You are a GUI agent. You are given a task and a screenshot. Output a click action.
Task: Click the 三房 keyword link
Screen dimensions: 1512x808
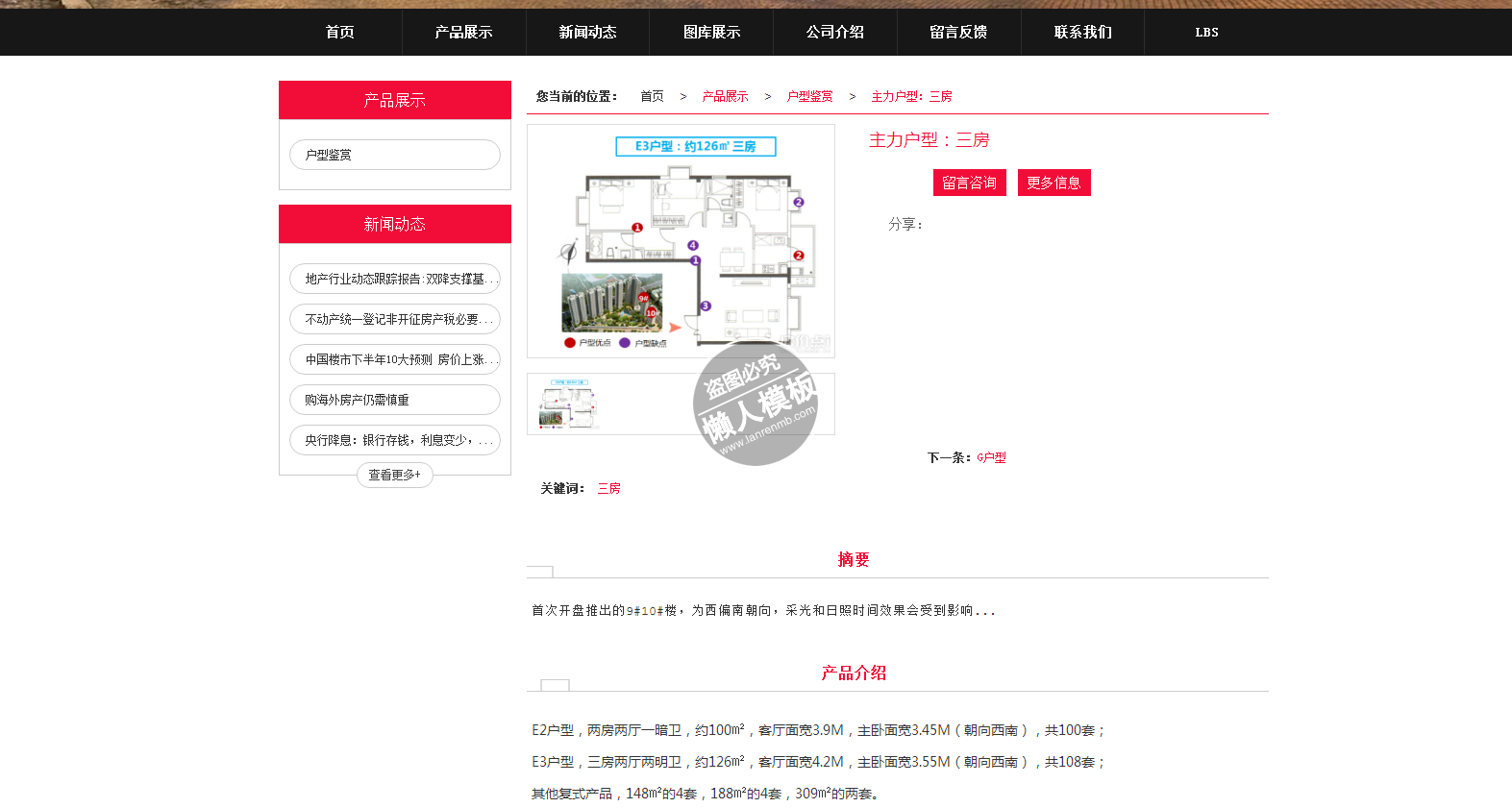[x=608, y=489]
